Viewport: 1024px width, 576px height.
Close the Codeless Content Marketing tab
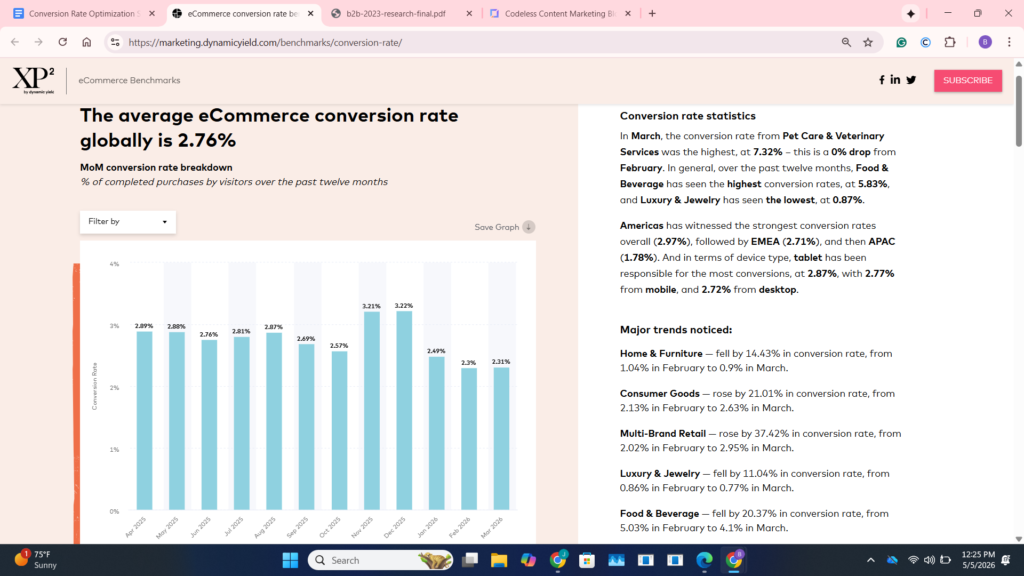628,14
